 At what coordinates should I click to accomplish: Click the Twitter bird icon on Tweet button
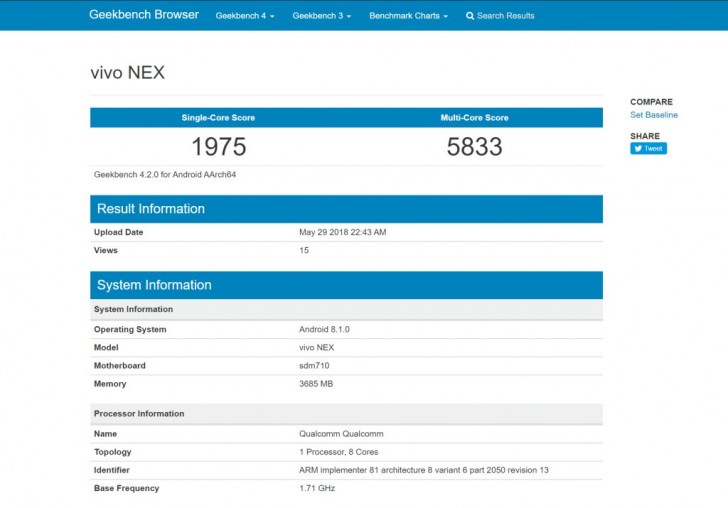coord(637,148)
